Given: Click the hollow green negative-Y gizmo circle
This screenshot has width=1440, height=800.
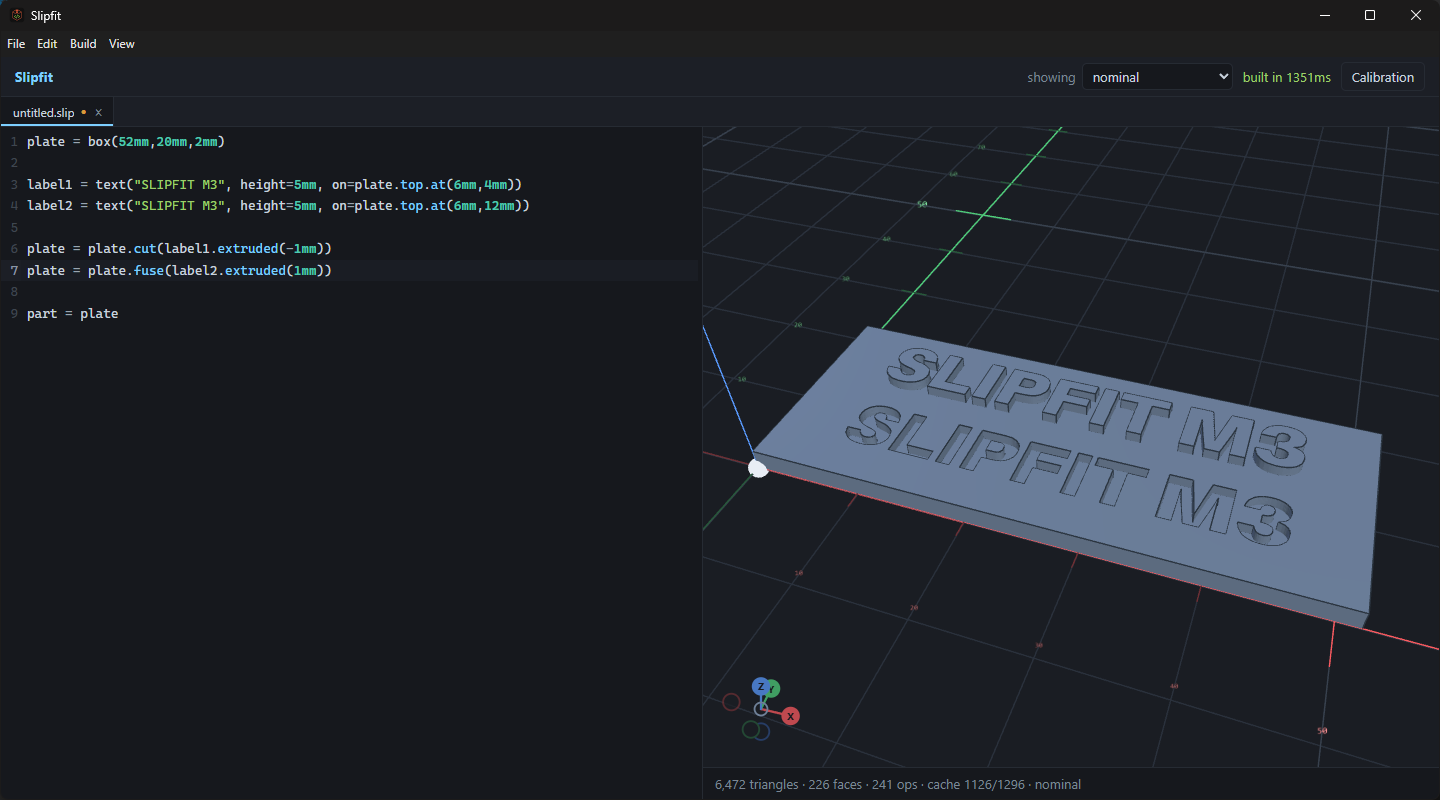Looking at the screenshot, I should tap(750, 730).
